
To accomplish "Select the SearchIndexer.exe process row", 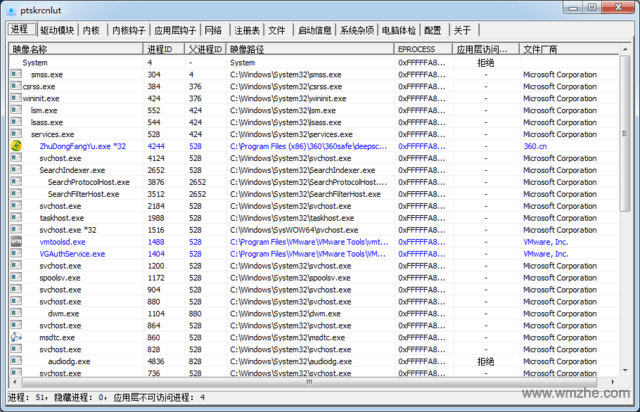I will (x=72, y=170).
